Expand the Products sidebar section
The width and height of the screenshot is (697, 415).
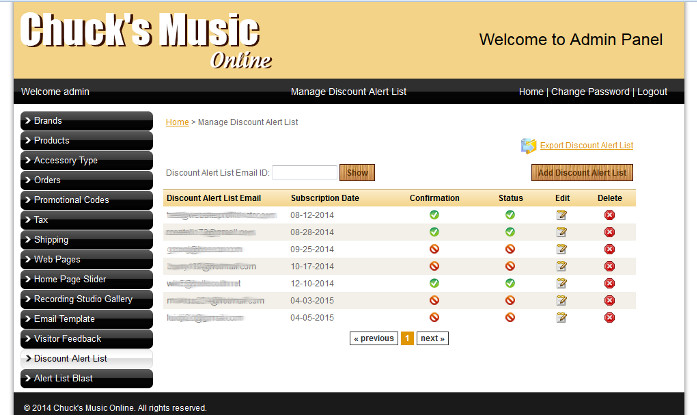pyautogui.click(x=86, y=141)
